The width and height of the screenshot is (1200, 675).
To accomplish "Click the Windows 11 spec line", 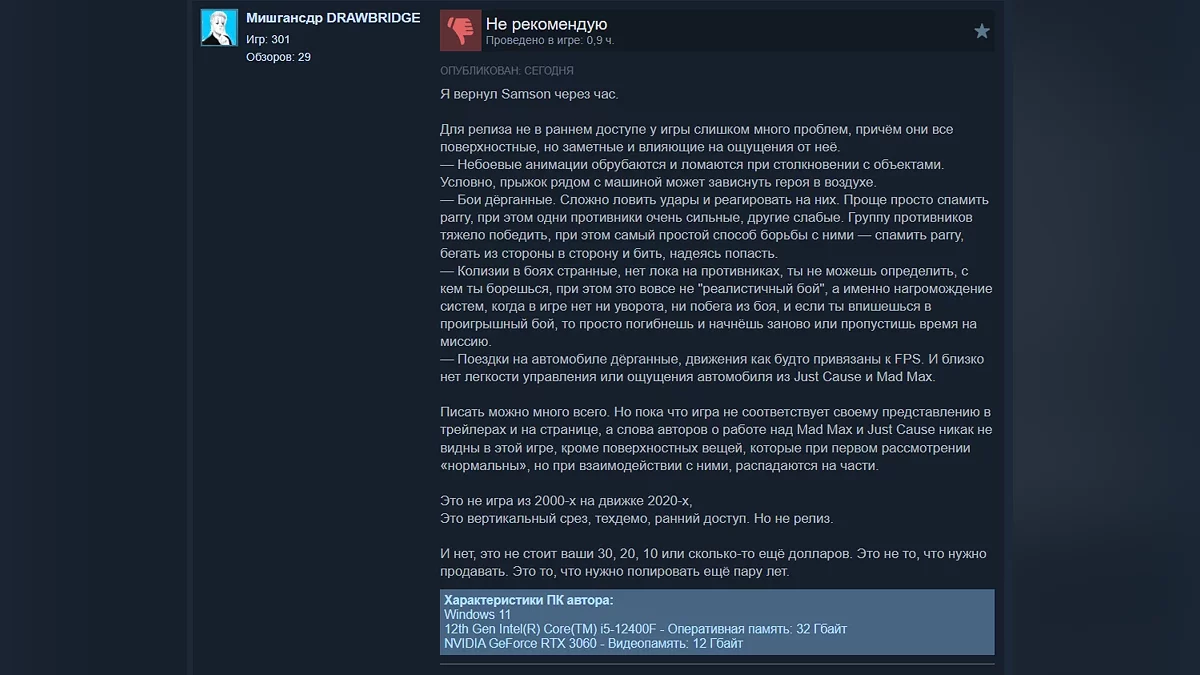I will 478,614.
